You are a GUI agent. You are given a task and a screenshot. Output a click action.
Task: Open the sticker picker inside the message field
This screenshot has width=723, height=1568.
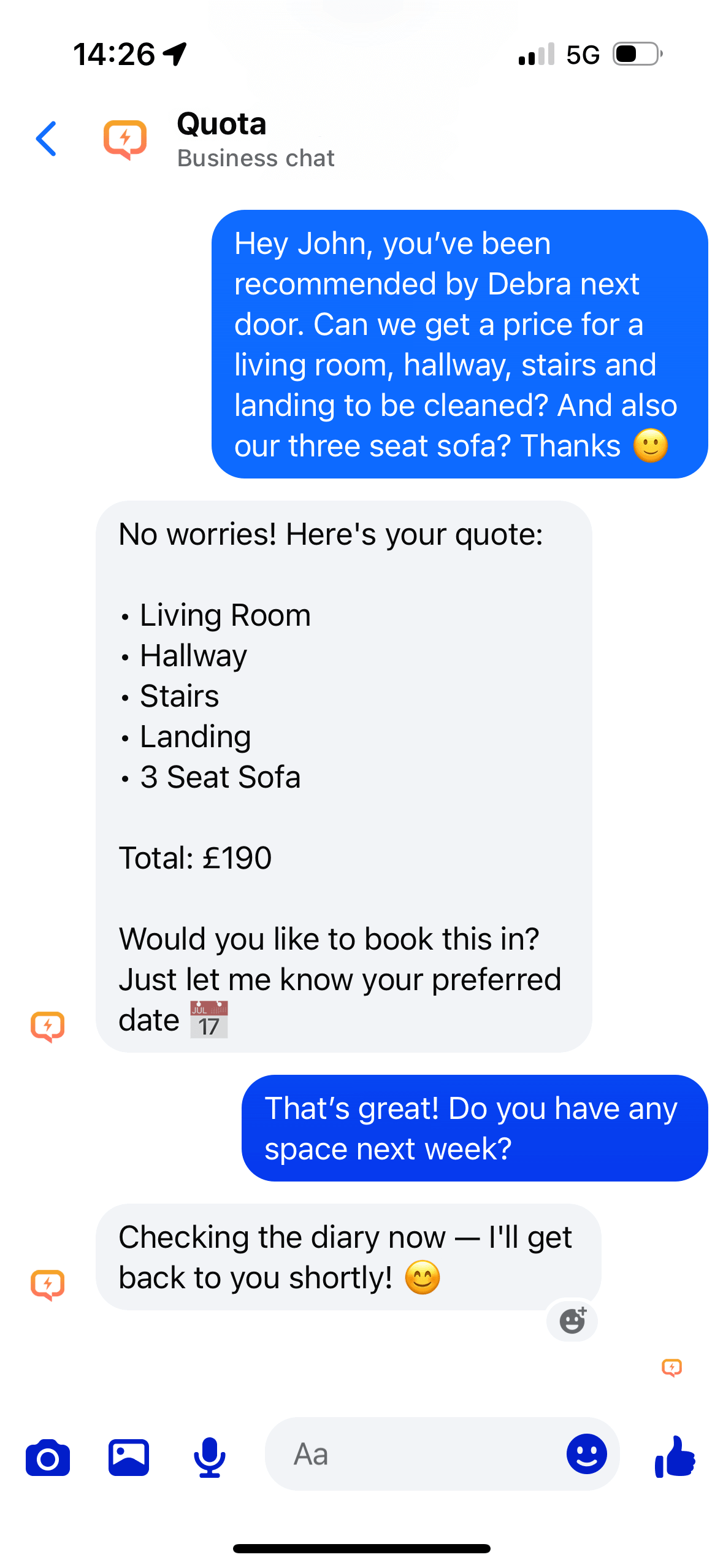587,1455
